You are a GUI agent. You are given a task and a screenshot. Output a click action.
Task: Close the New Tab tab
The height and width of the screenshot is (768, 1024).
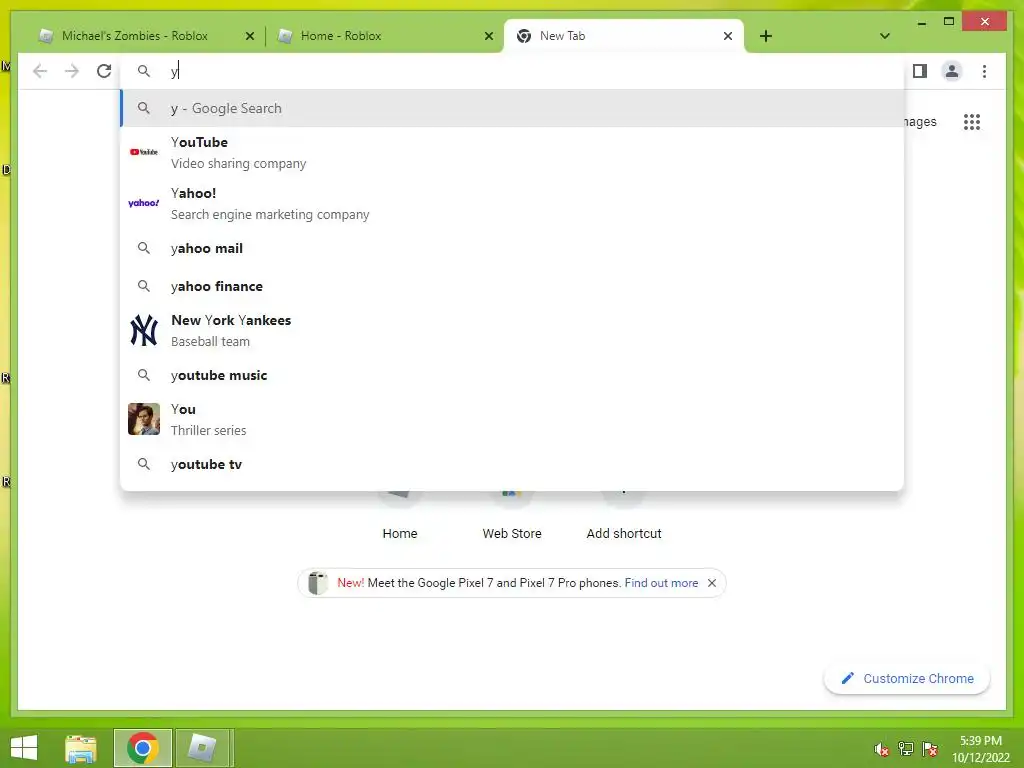tap(728, 36)
